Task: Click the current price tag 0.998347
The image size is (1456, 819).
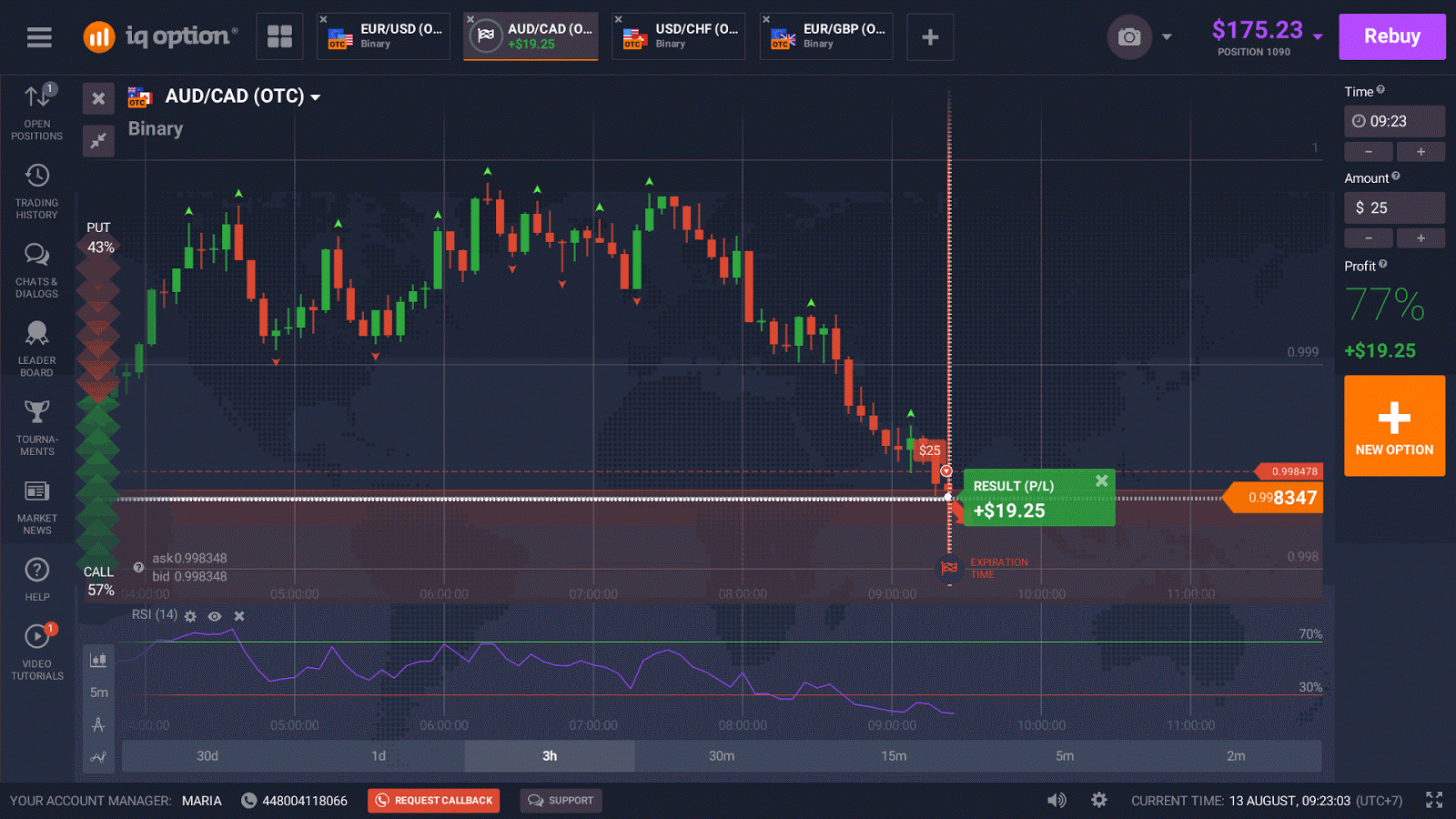Action: click(1274, 498)
